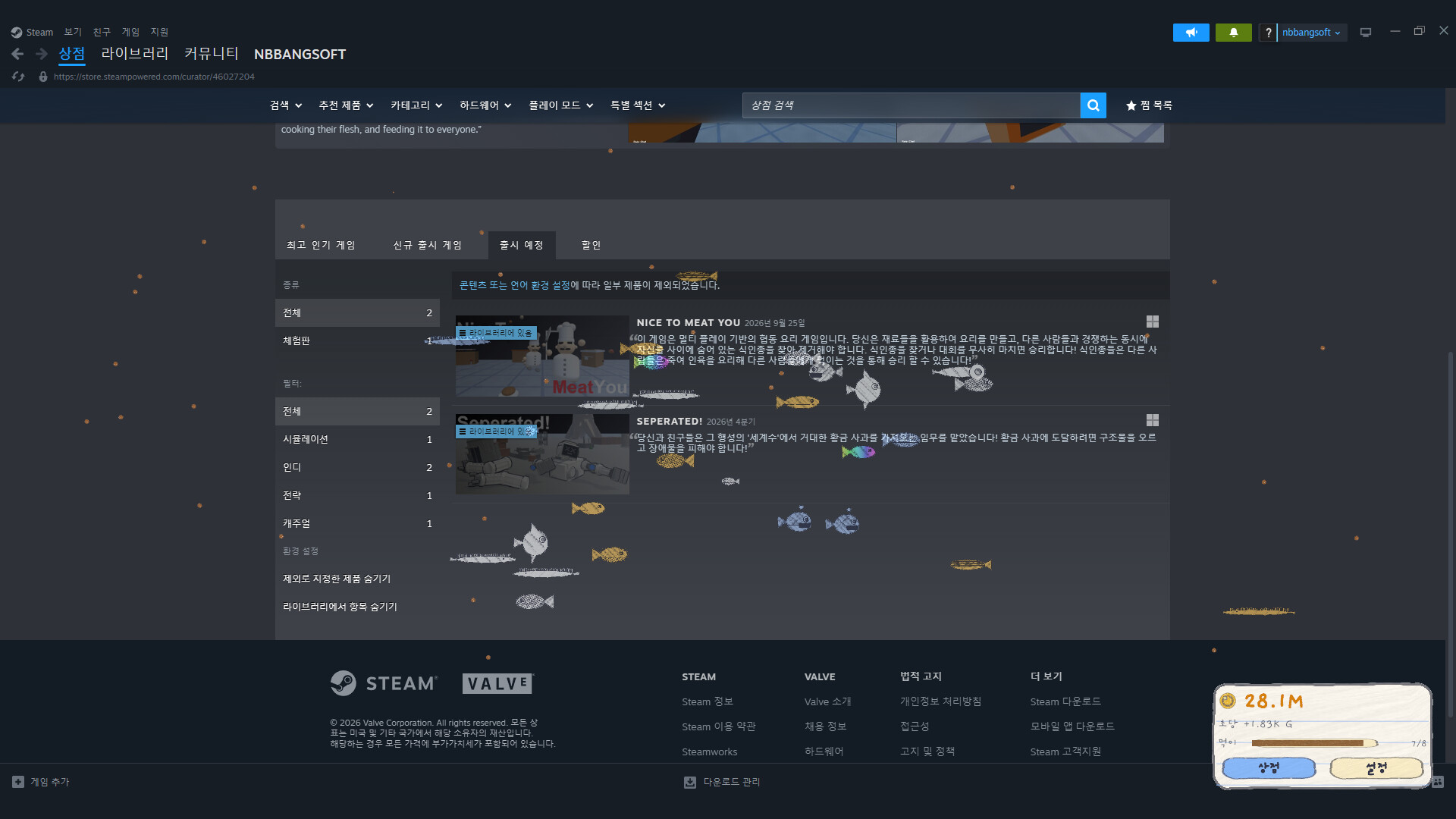Click the Steam logo in the footer
This screenshot has width=1456, height=819.
pos(384,683)
